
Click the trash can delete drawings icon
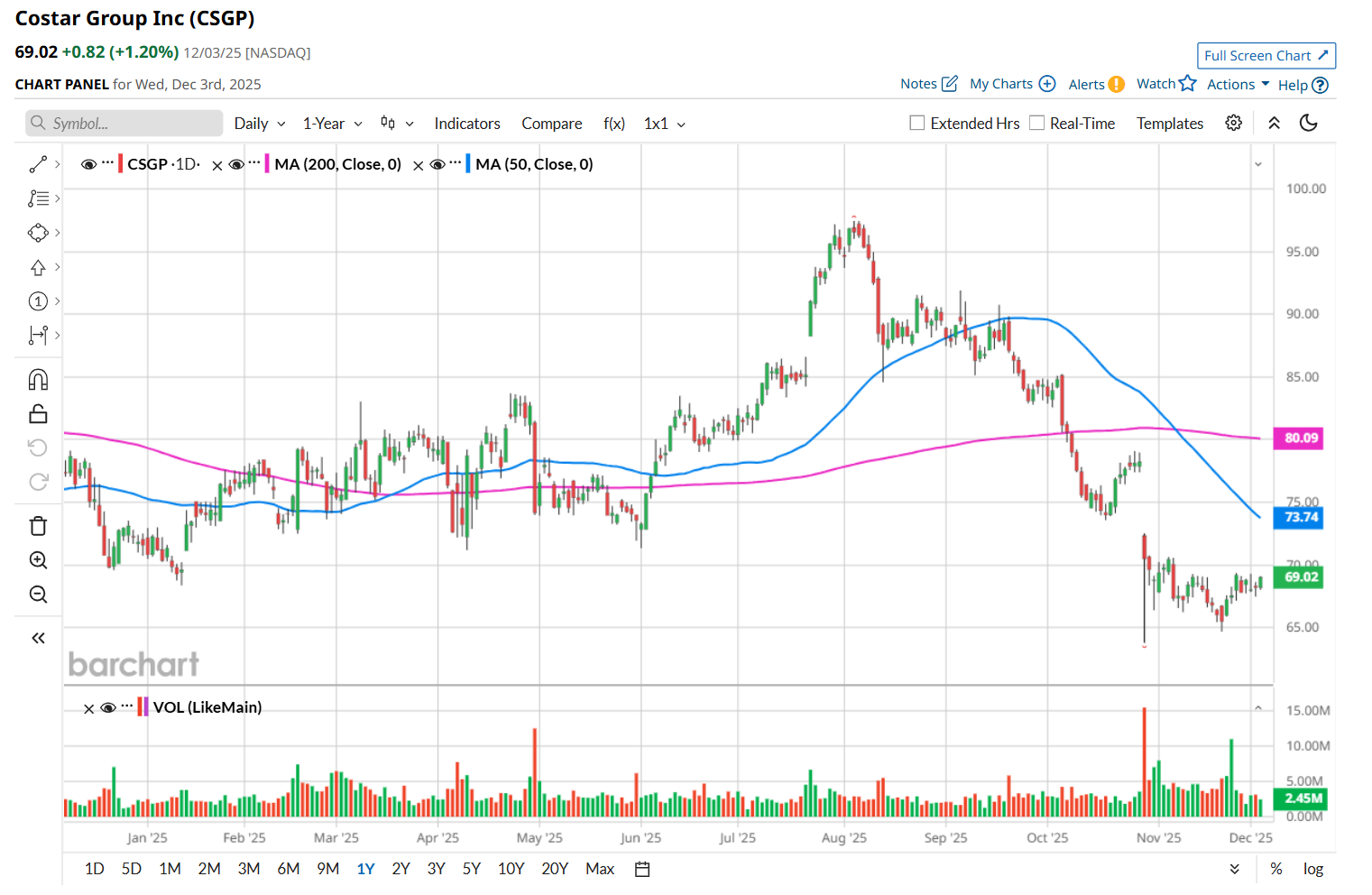(38, 526)
